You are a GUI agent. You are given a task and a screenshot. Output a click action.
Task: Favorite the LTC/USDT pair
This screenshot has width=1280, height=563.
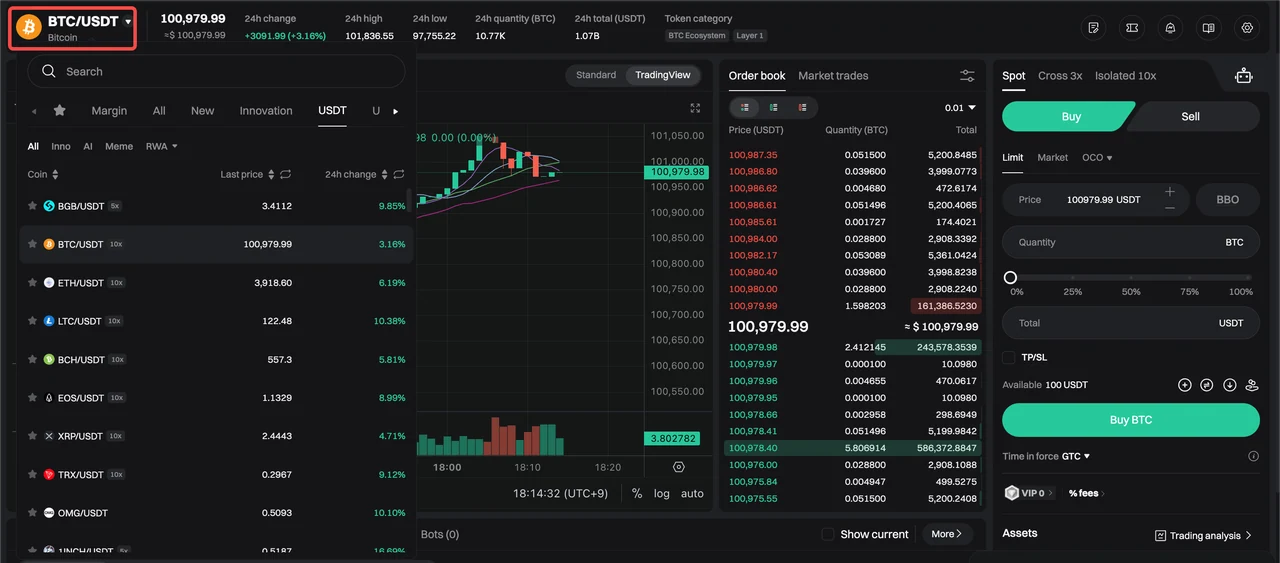(x=33, y=321)
